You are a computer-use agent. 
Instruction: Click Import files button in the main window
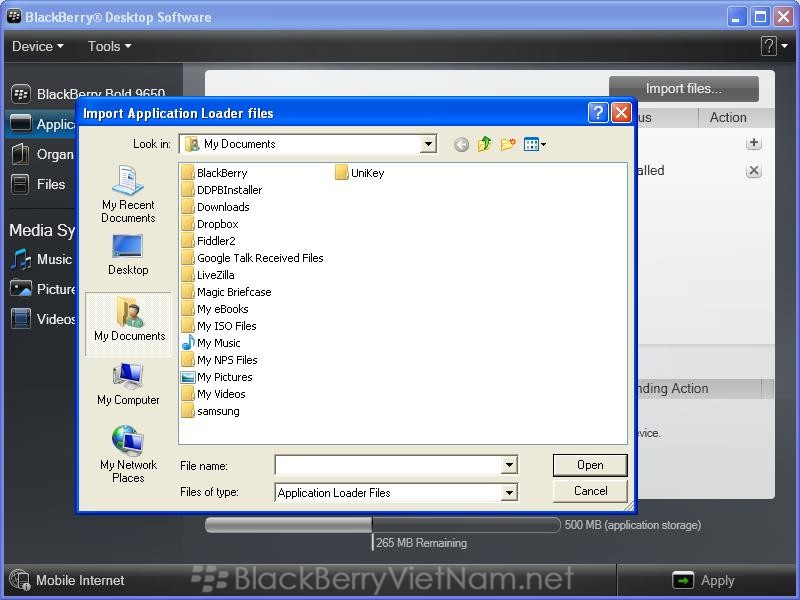[x=684, y=89]
